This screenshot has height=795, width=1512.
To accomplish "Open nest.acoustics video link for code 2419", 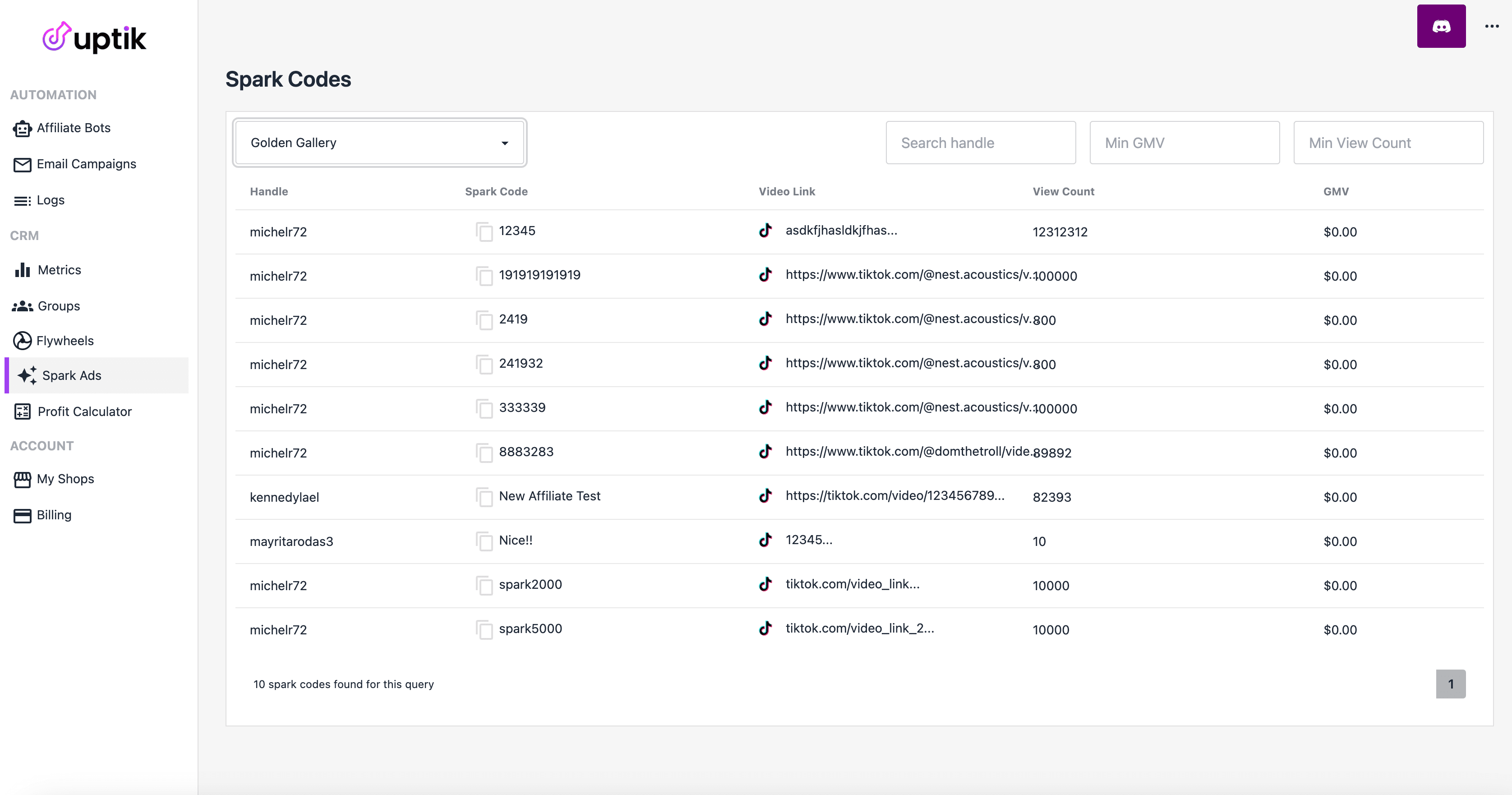I will (909, 319).
